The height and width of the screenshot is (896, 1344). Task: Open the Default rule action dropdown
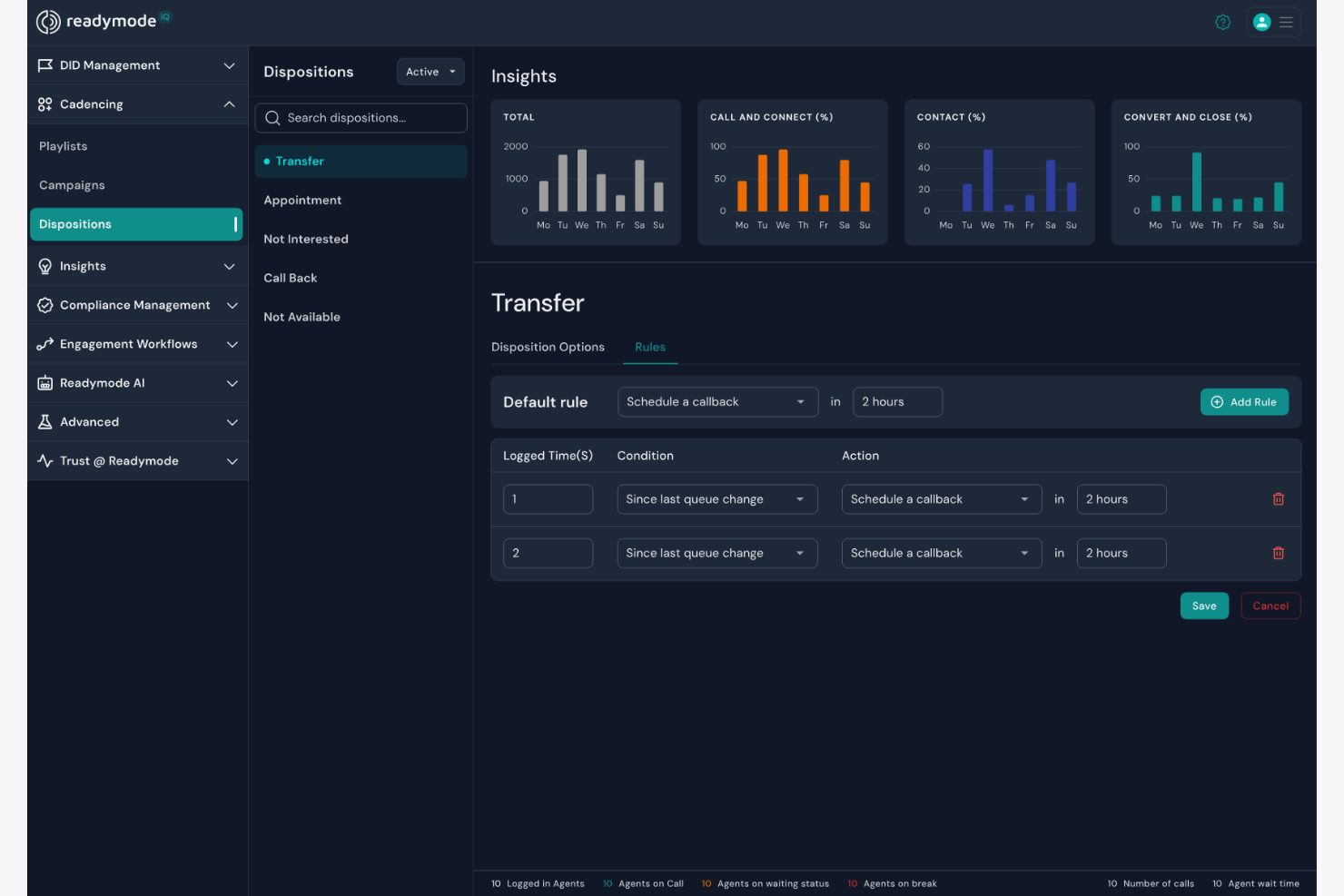click(x=718, y=402)
